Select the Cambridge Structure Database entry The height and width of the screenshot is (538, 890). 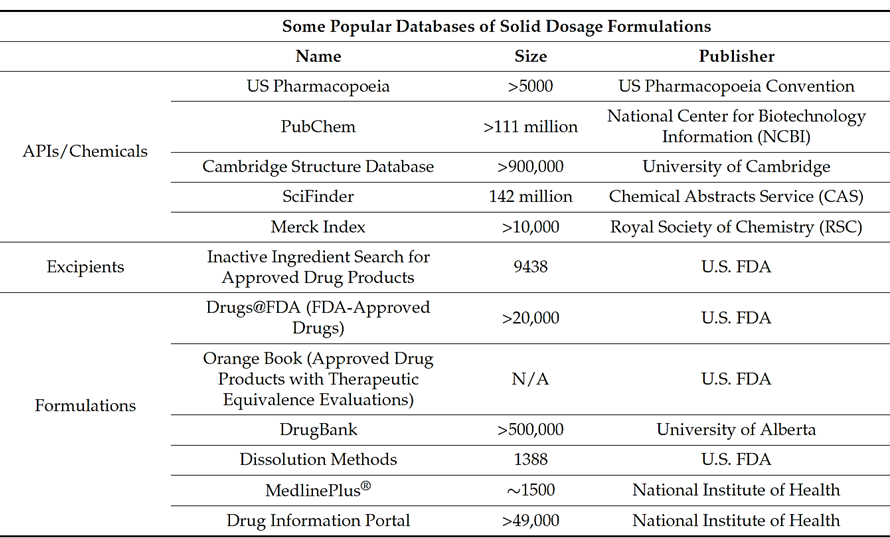point(318,167)
